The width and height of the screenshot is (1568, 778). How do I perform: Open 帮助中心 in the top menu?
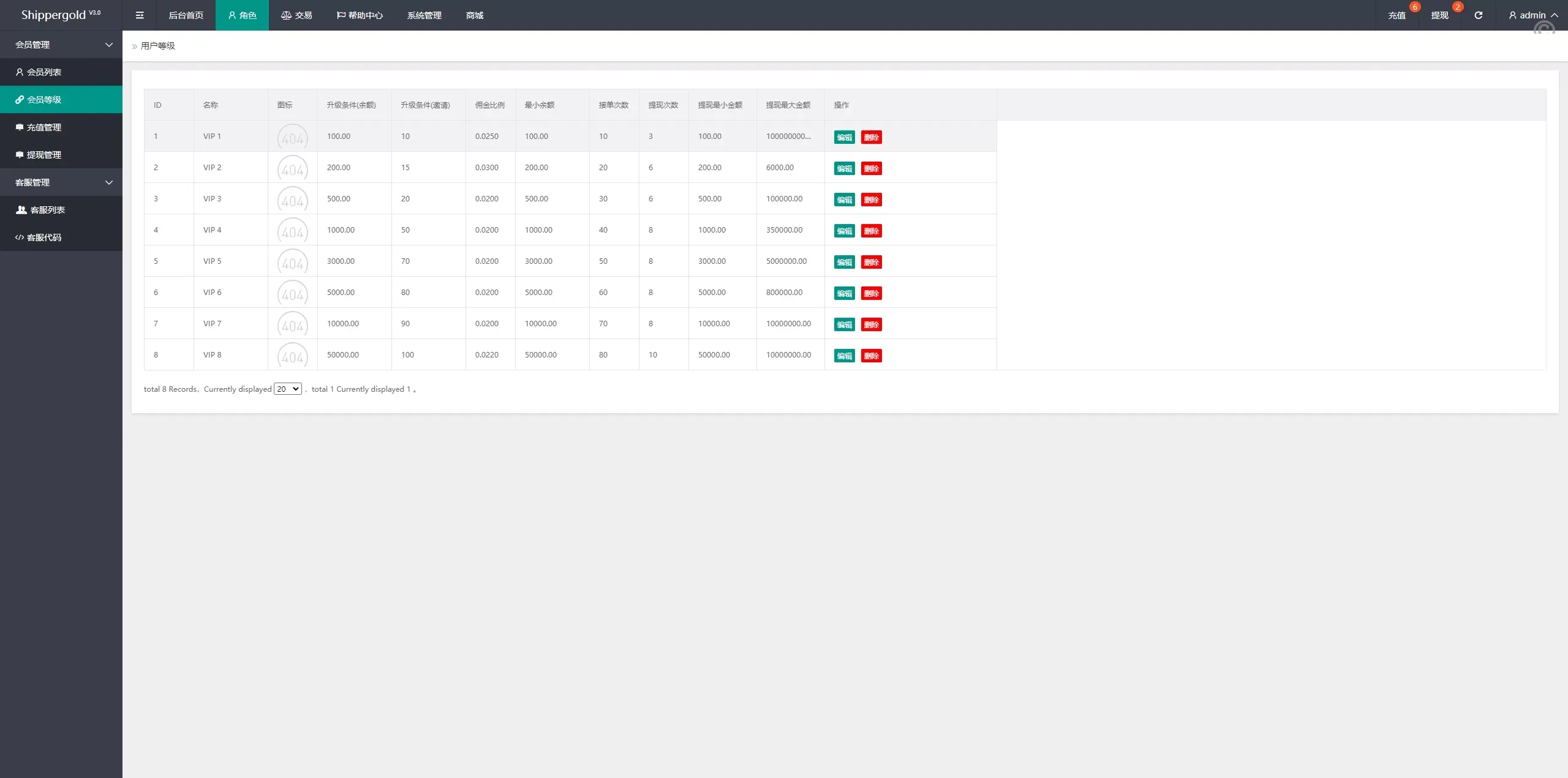point(360,15)
